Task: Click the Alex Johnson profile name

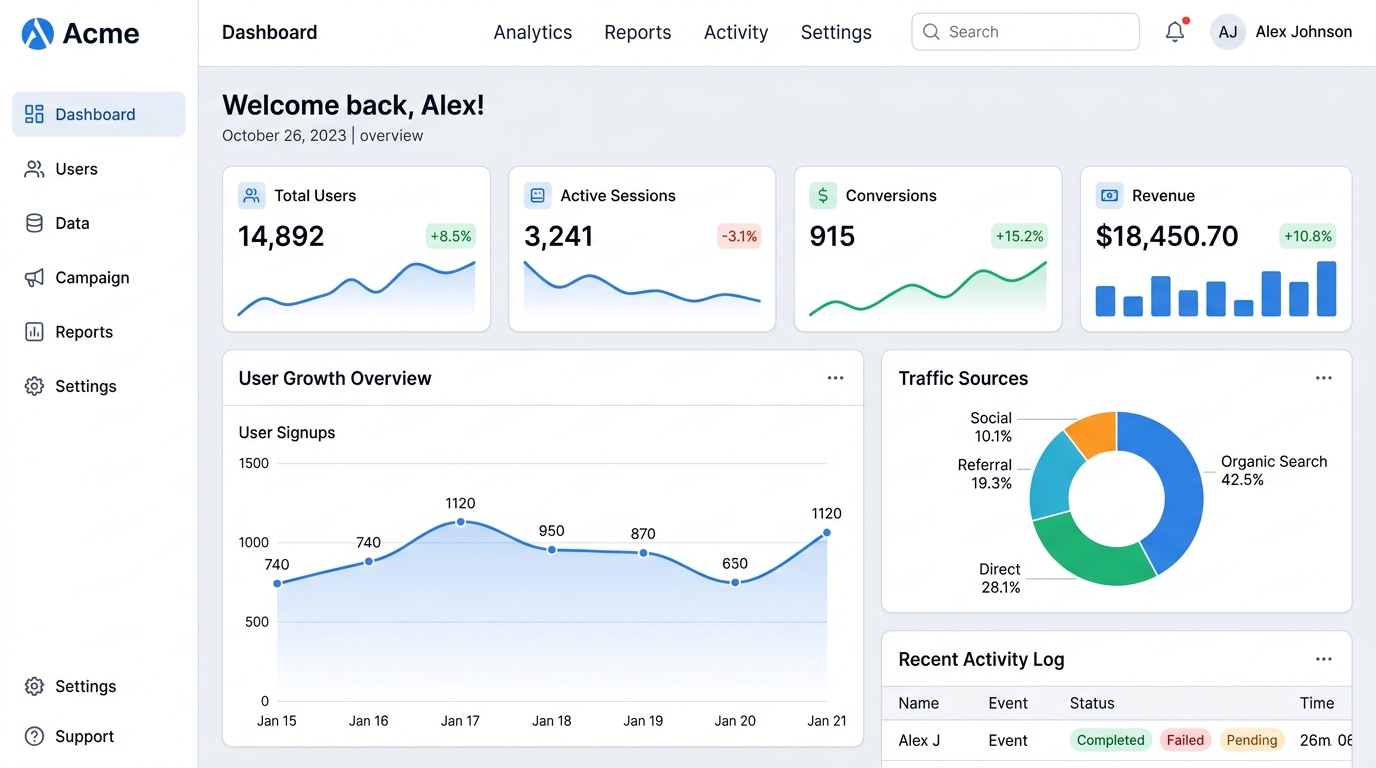Action: (1303, 32)
